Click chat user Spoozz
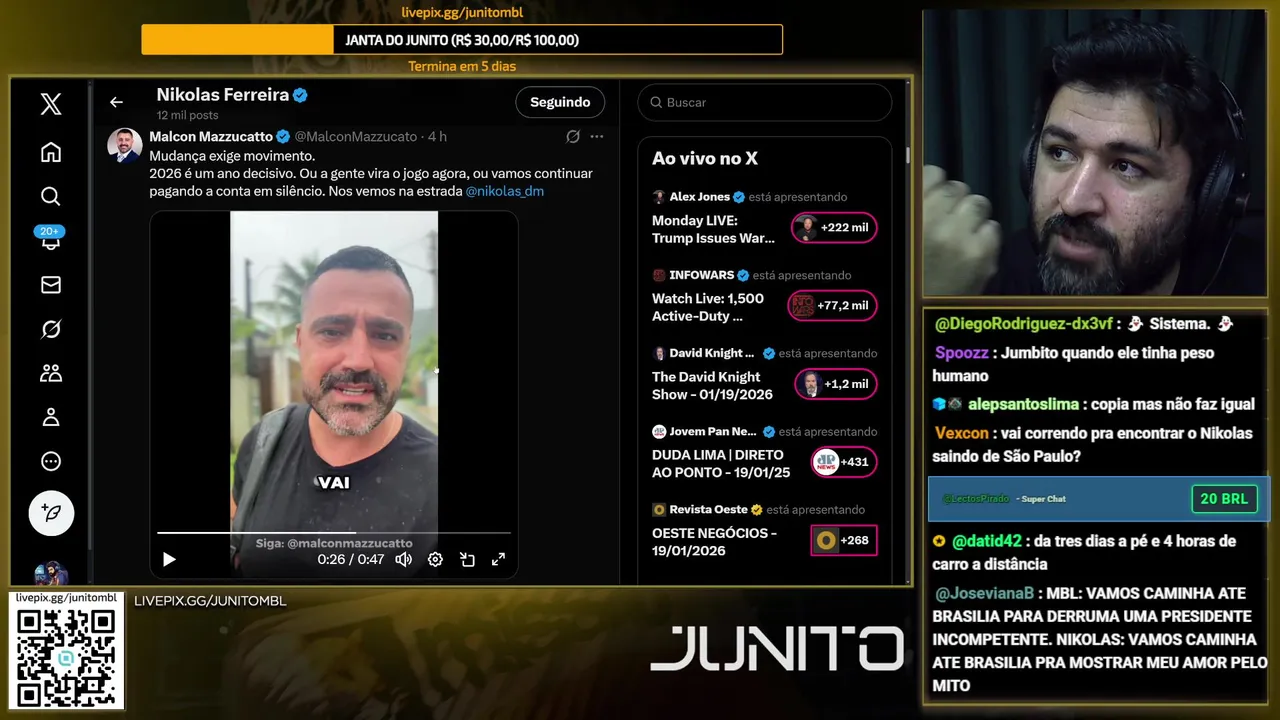1280x720 pixels. [962, 353]
